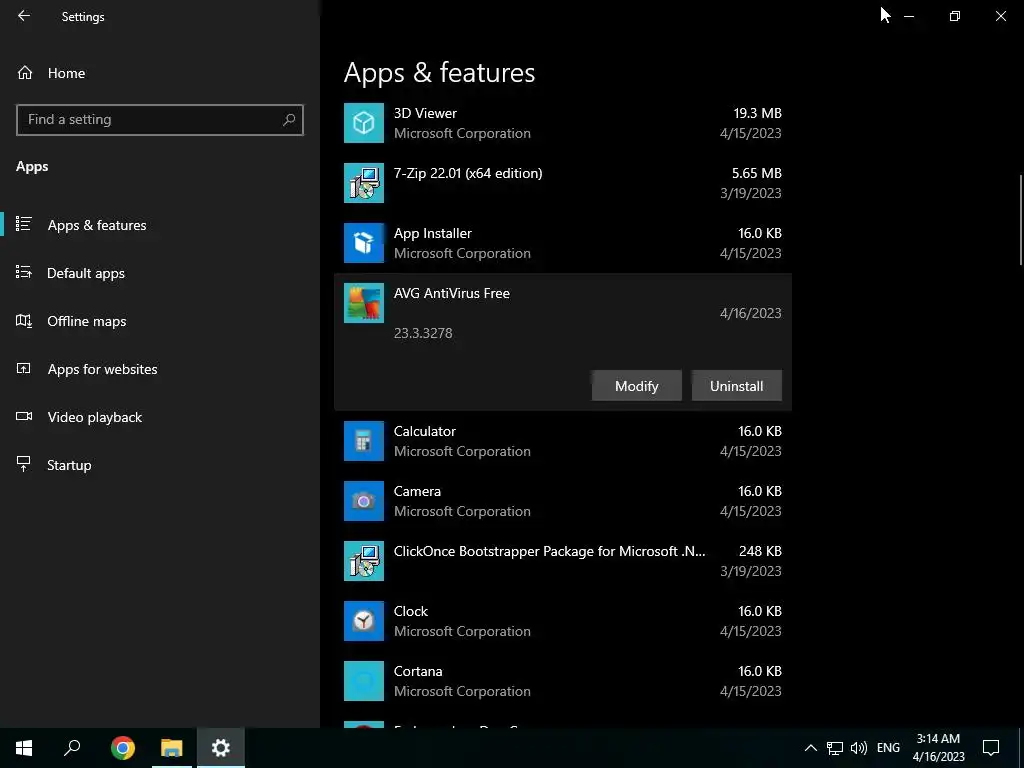Click the 248 KB size value
Viewport: 1024px width, 768px height.
pos(760,551)
